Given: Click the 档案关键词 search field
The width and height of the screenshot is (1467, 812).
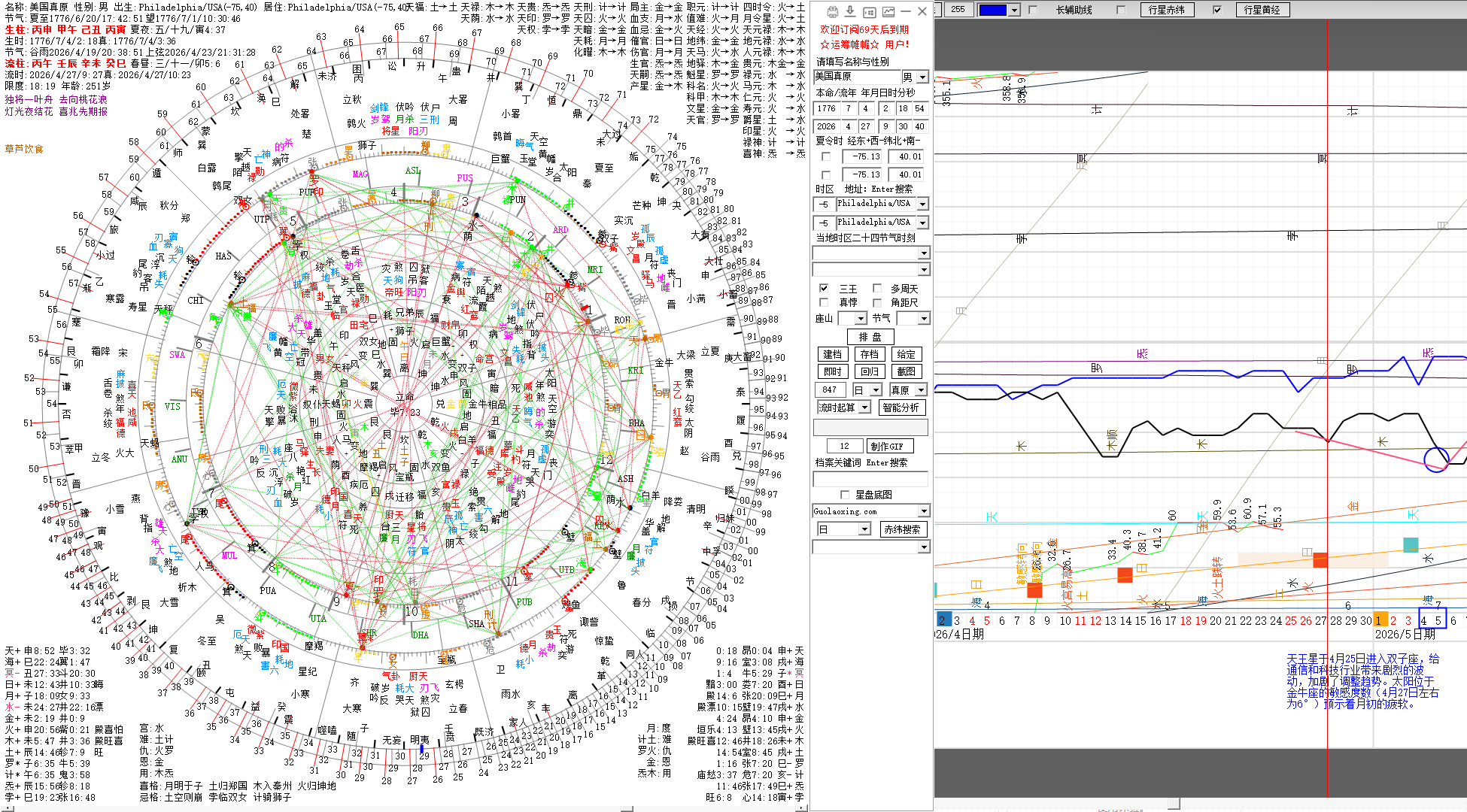Looking at the screenshot, I should coord(870,479).
